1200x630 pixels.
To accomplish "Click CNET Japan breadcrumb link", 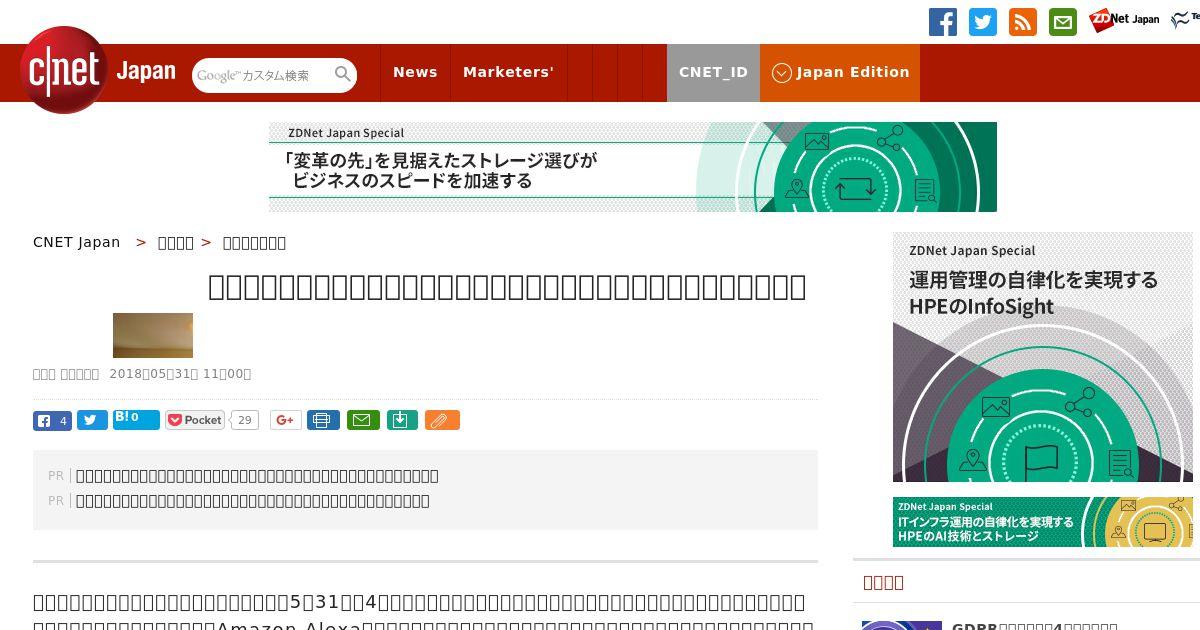I will point(76,242).
